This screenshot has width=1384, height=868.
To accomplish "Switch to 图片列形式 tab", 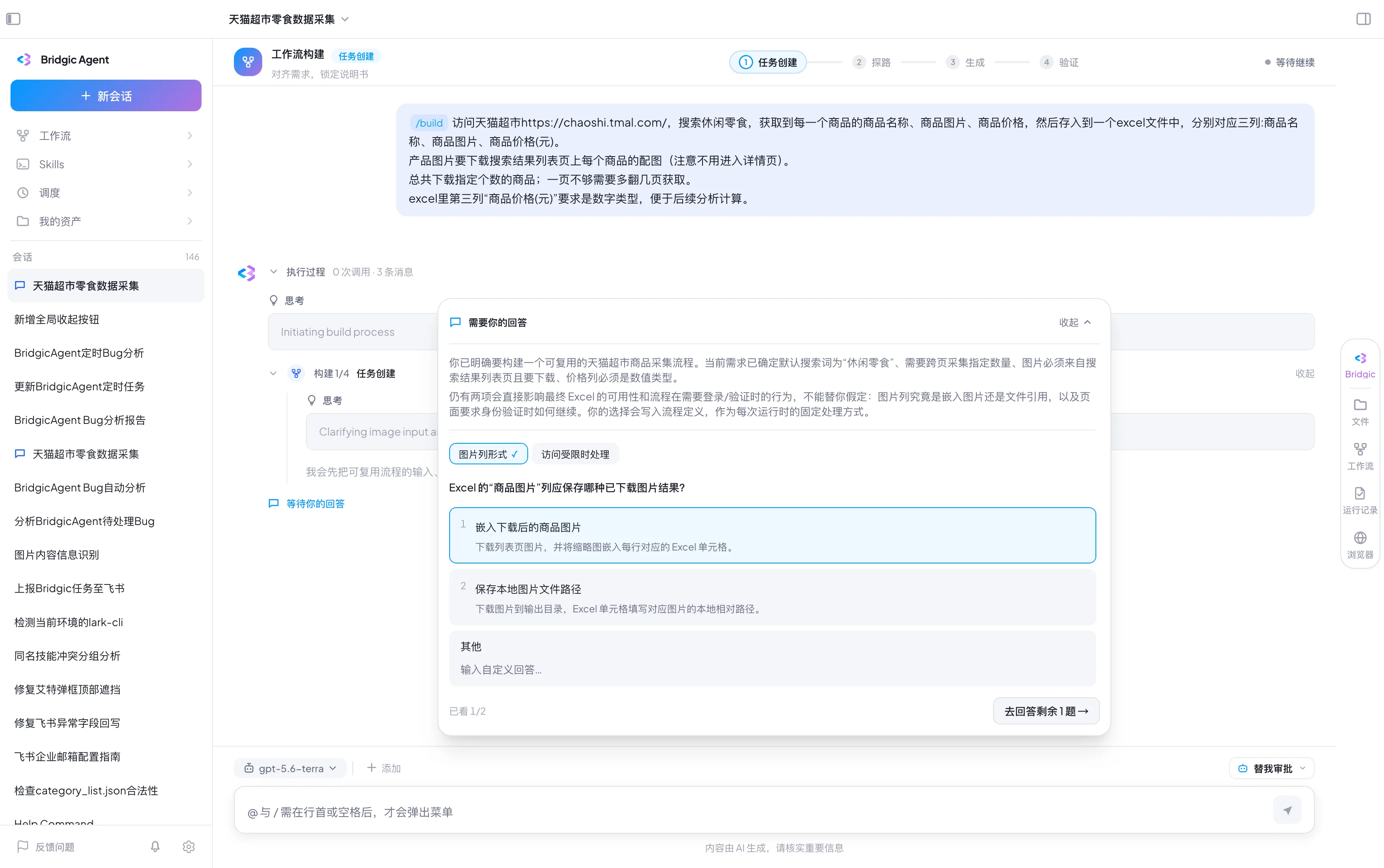I will click(x=488, y=454).
